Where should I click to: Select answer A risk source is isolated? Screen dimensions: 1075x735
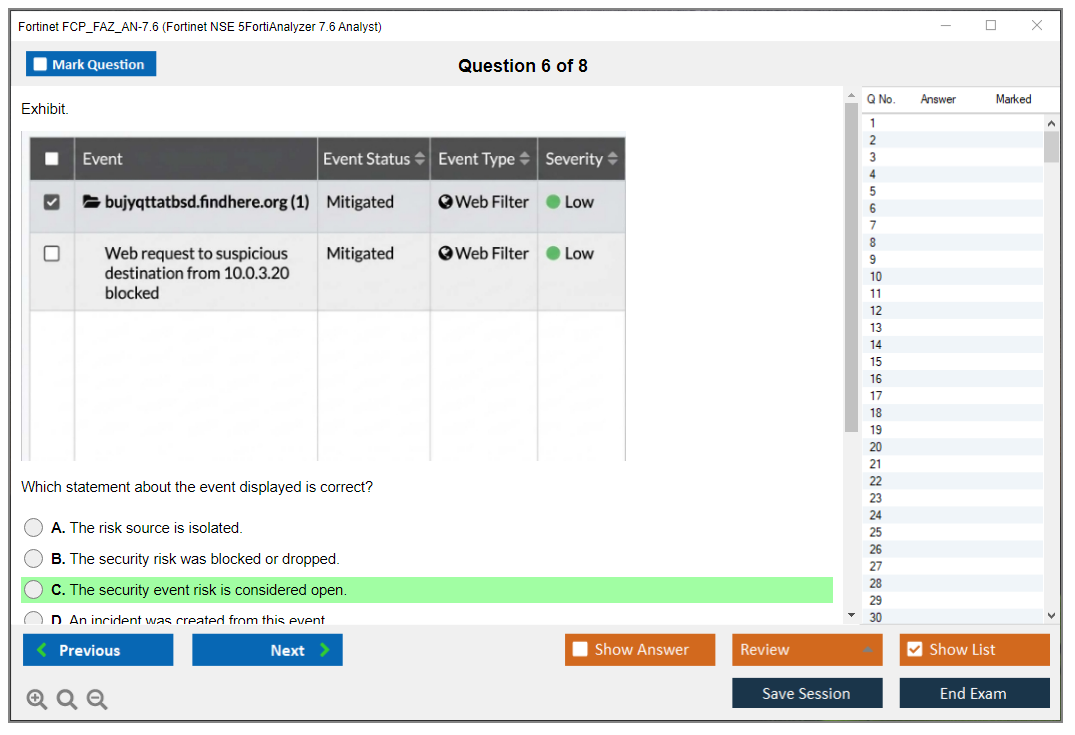point(34,527)
